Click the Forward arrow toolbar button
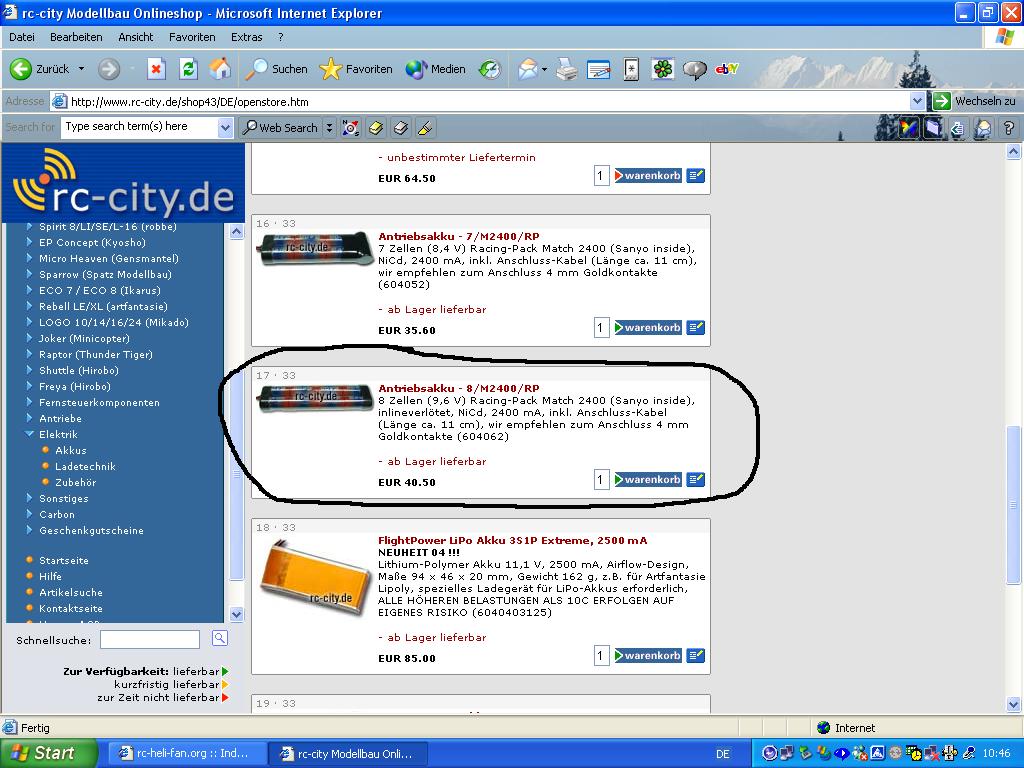This screenshot has height=768, width=1024. click(109, 69)
